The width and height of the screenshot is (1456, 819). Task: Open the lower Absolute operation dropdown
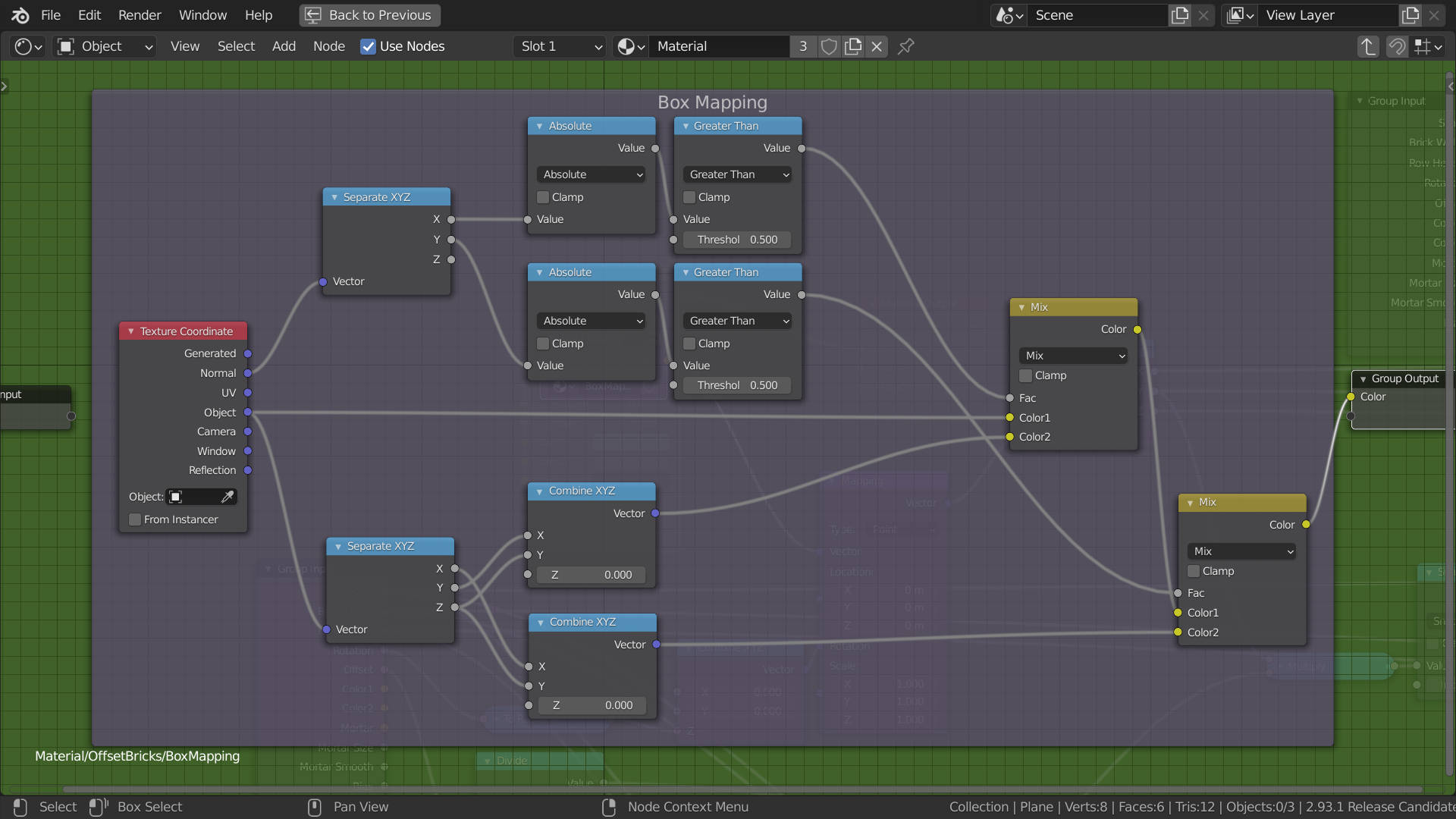(591, 321)
